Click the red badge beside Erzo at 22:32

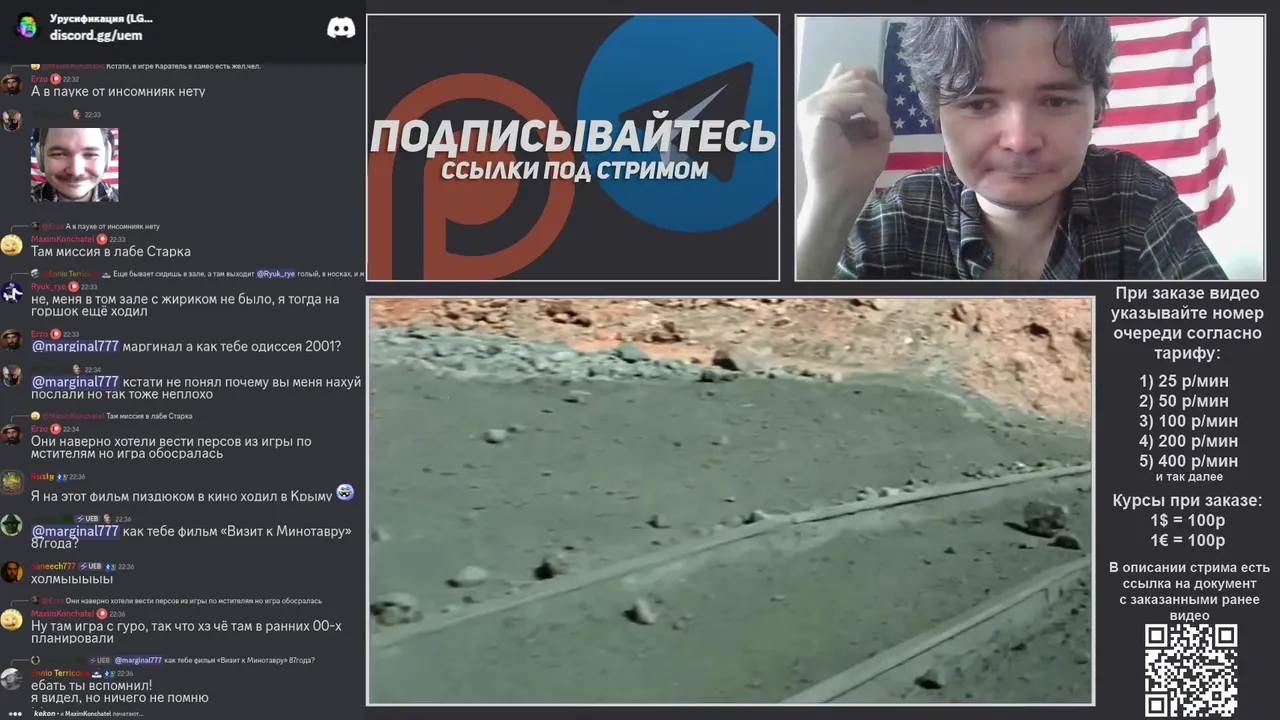56,78
